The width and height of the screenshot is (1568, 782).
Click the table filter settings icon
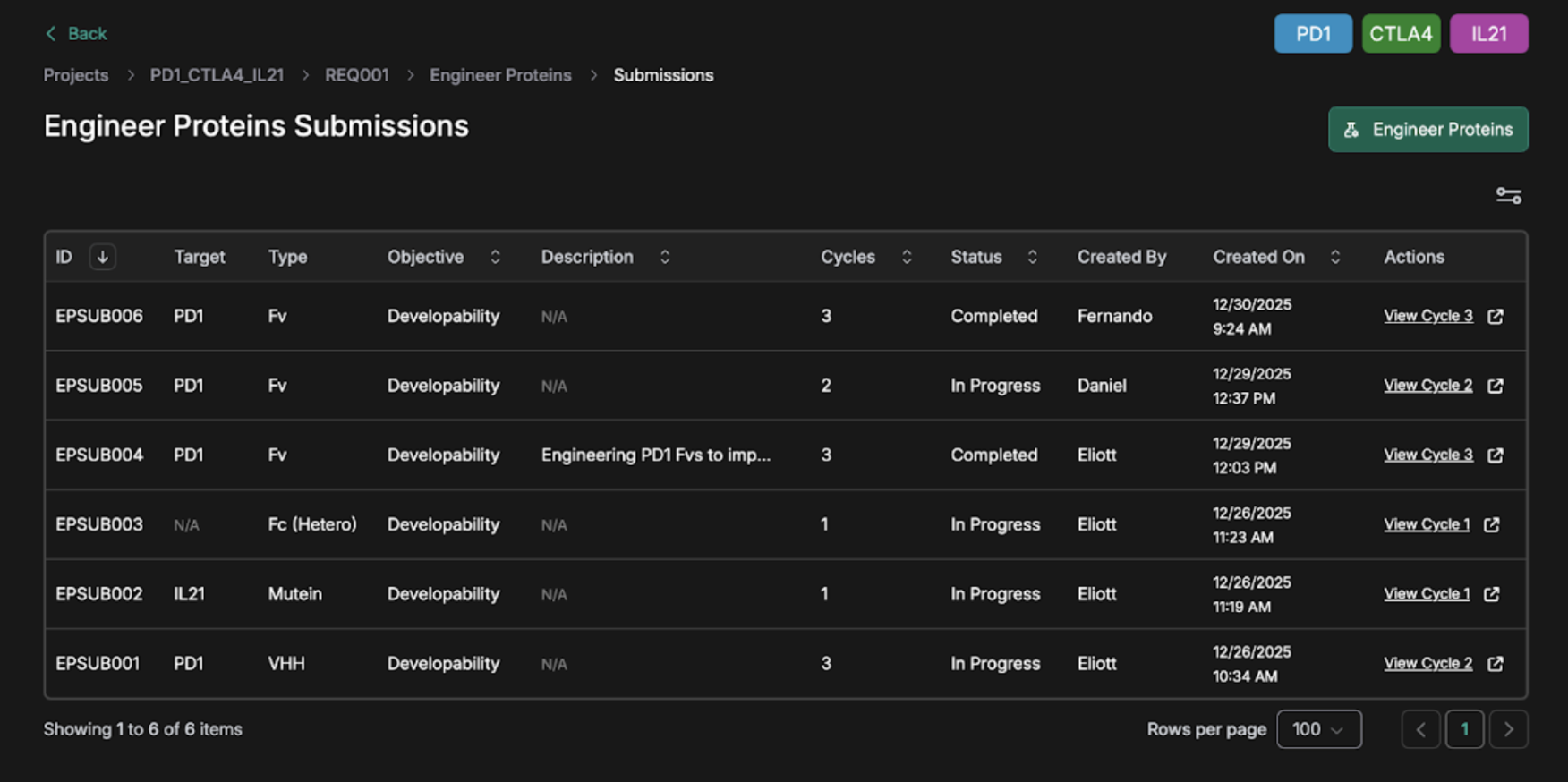(x=1508, y=196)
